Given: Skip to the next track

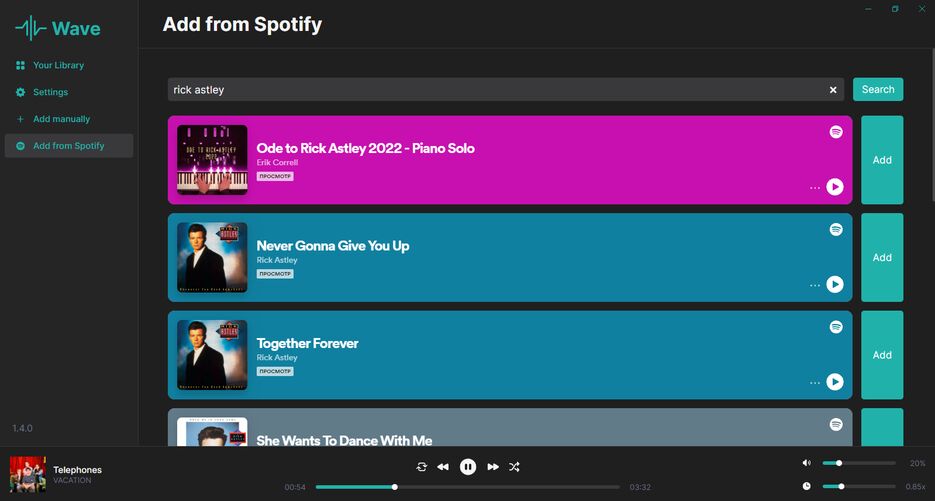Looking at the screenshot, I should coord(493,467).
